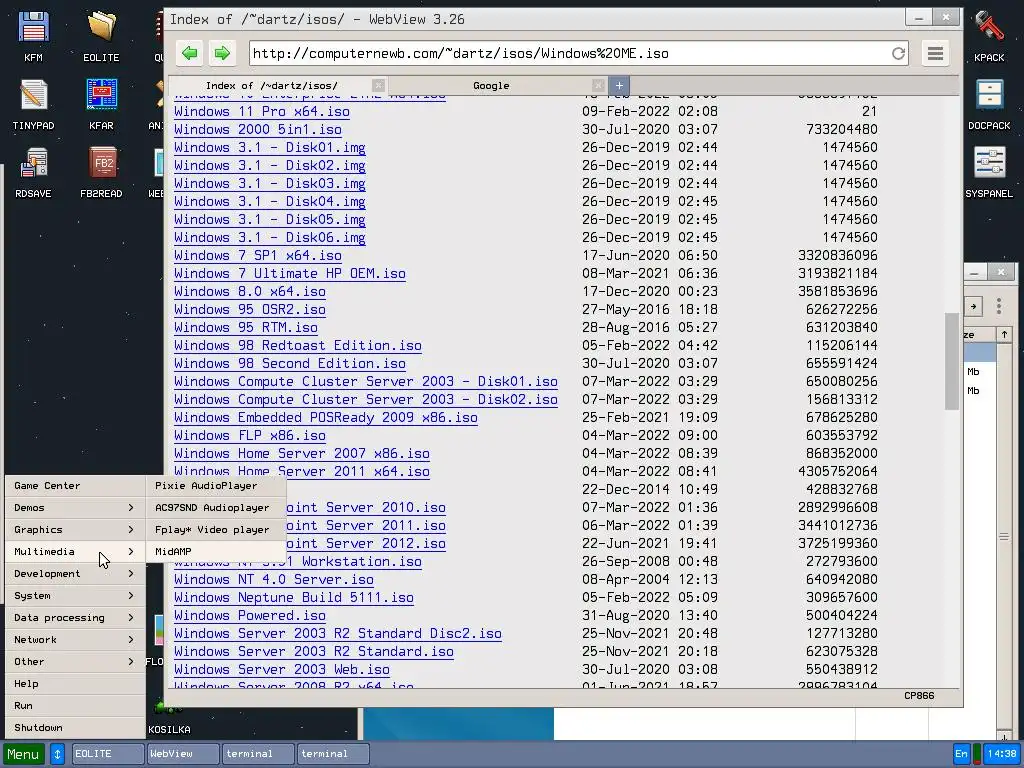Click the 14:38 taskbar clock
1024x768 pixels.
pyautogui.click(x=1002, y=754)
